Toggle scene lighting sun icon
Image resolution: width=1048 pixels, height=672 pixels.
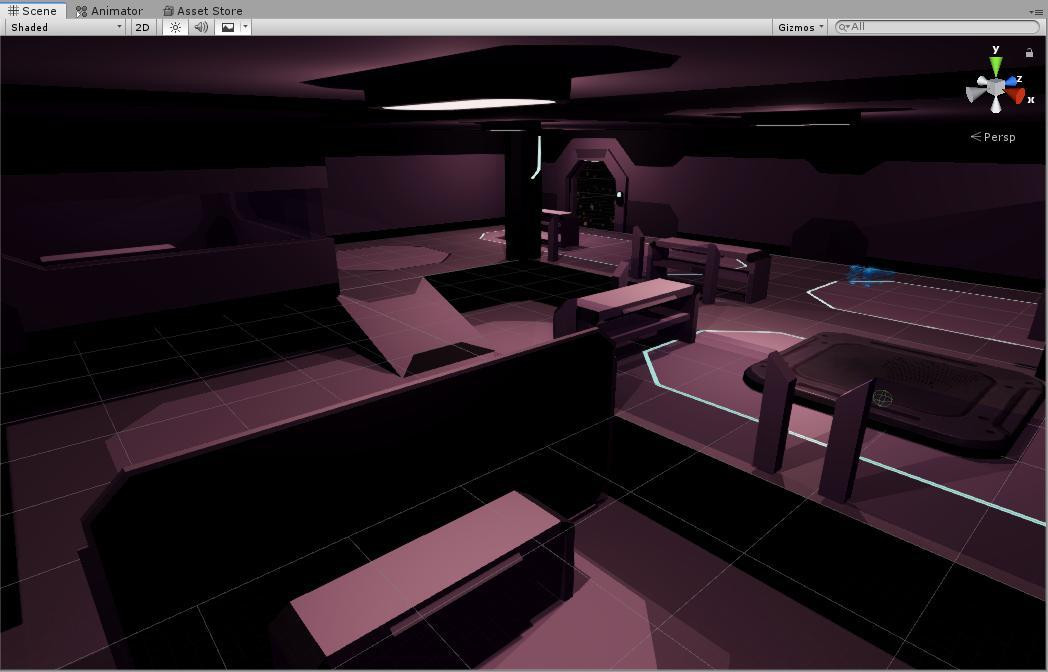pyautogui.click(x=175, y=27)
